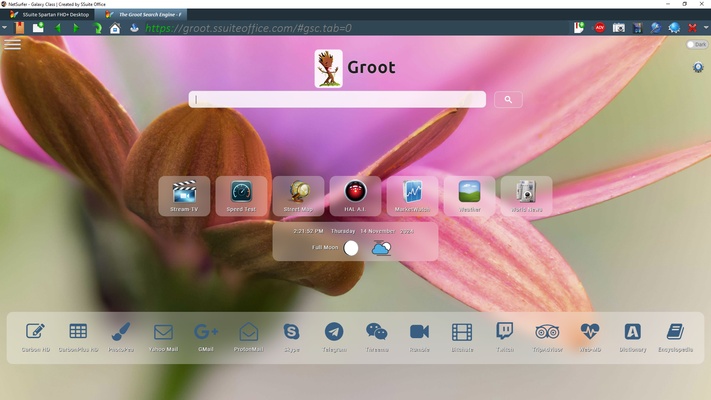Reload page with the green refresh arrow
Viewport: 711px width, 400px height.
coord(97,28)
